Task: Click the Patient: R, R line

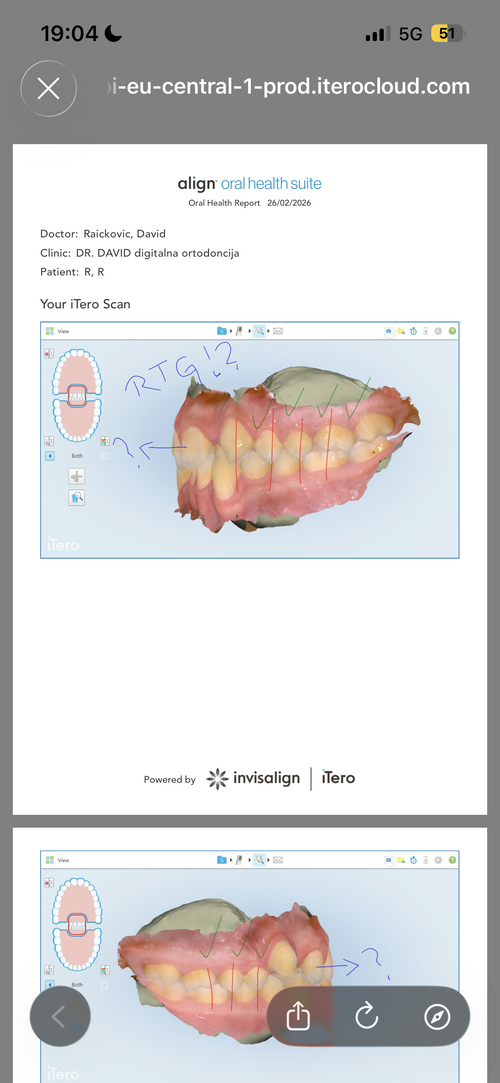Action: 73,272
